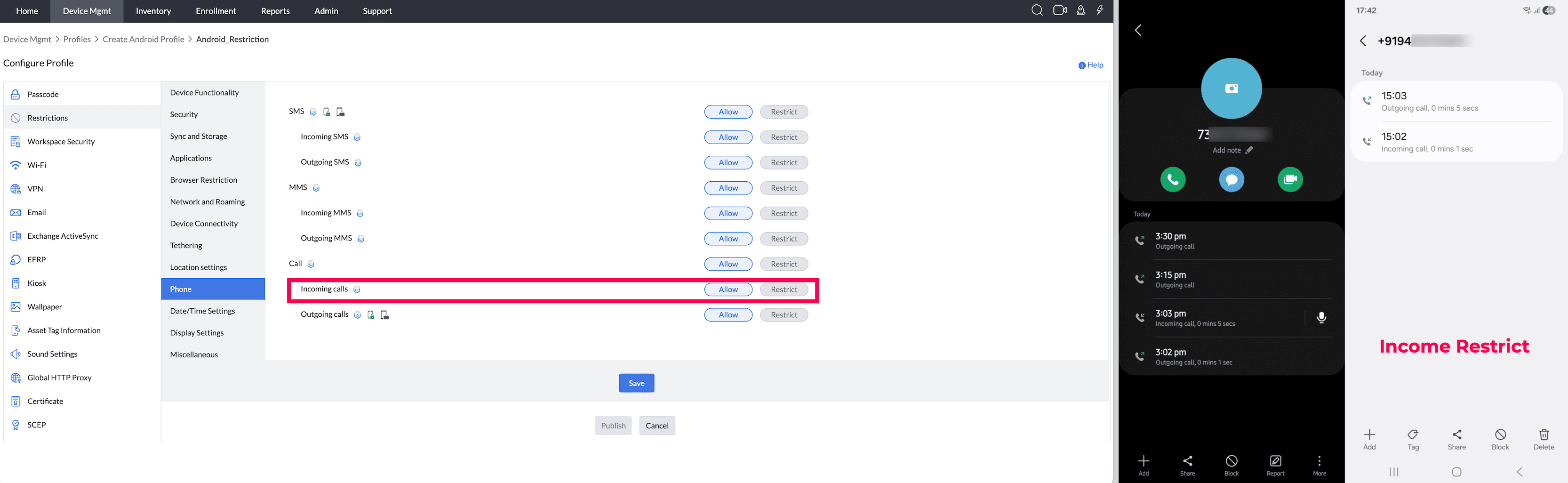
Task: Click the info icon next to SMS
Action: pyautogui.click(x=313, y=112)
